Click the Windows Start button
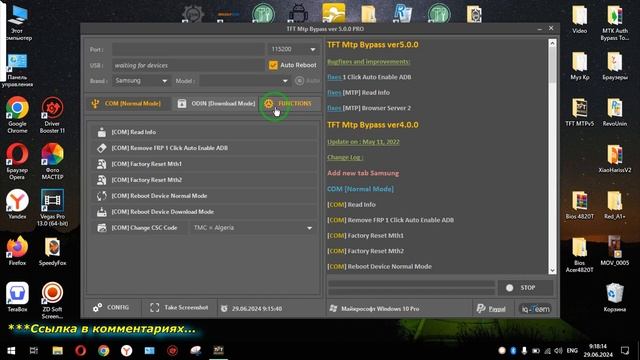 (x=11, y=351)
